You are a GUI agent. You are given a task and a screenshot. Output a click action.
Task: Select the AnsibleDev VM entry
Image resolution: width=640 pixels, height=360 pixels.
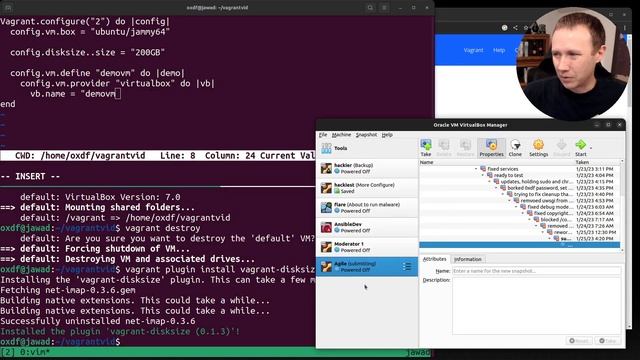click(x=367, y=227)
